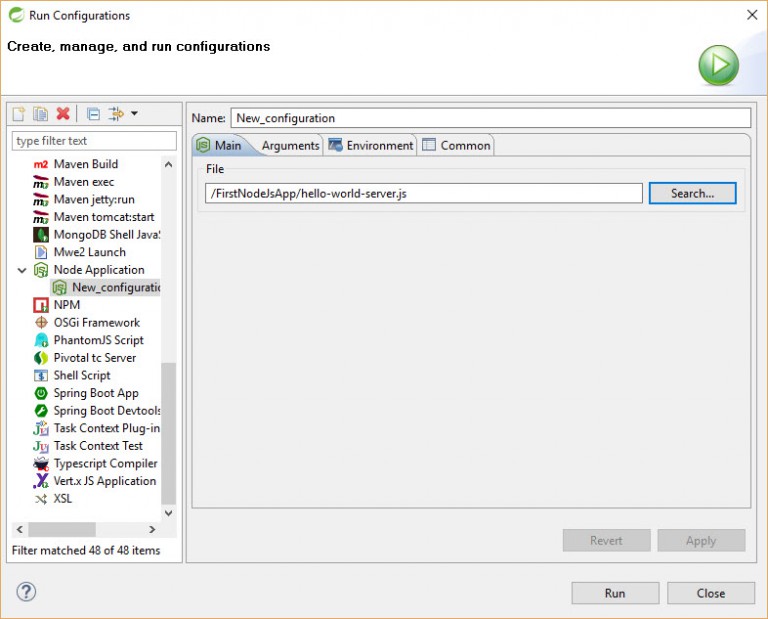Click the NPM icon

tap(41, 305)
